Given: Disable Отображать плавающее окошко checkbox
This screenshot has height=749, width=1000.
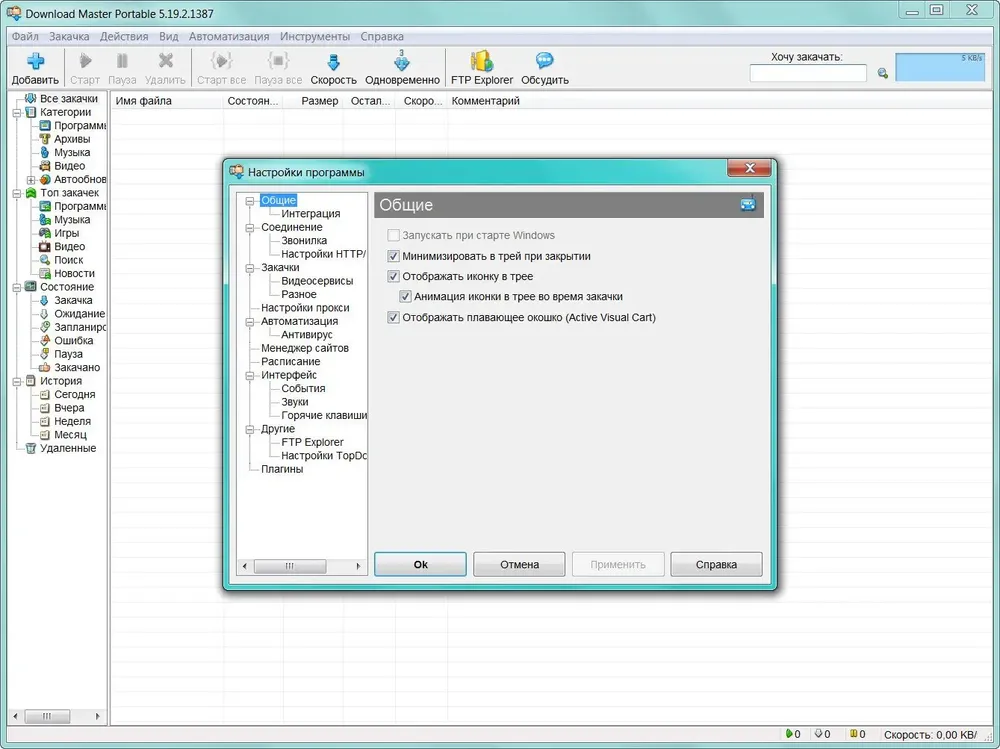Looking at the screenshot, I should coord(393,318).
